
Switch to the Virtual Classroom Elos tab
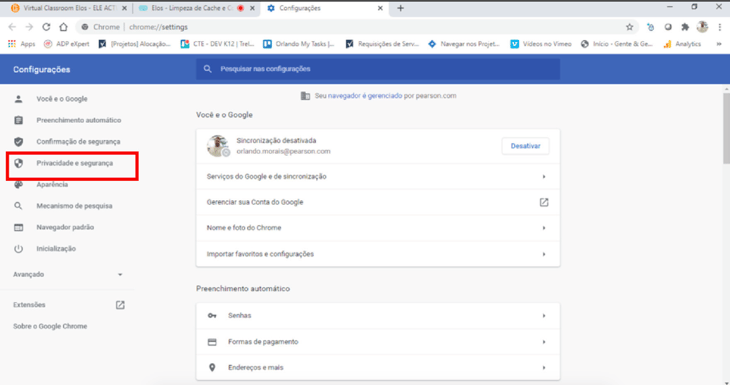click(x=69, y=8)
